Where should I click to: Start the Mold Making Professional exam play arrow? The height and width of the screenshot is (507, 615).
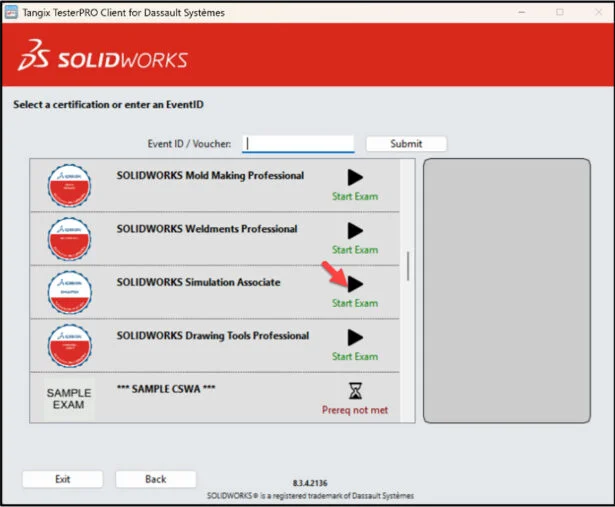coord(355,177)
